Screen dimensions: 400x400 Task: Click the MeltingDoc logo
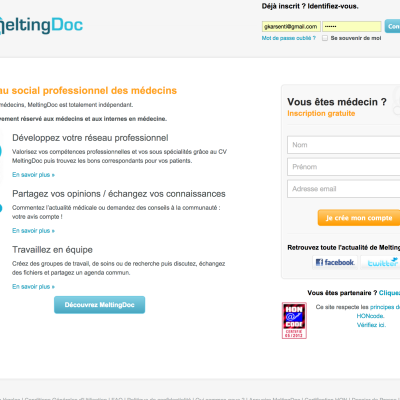point(41,25)
